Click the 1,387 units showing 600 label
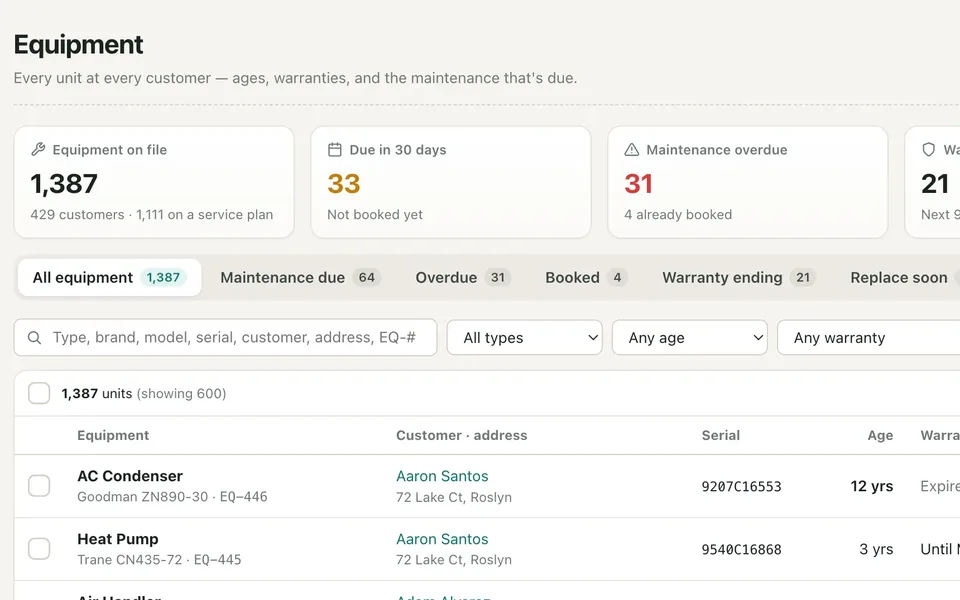960x600 pixels. (x=144, y=394)
